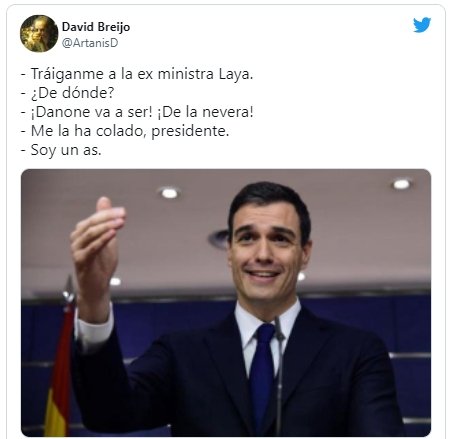
Task: Open the David Breijo display name
Action: 96,27
